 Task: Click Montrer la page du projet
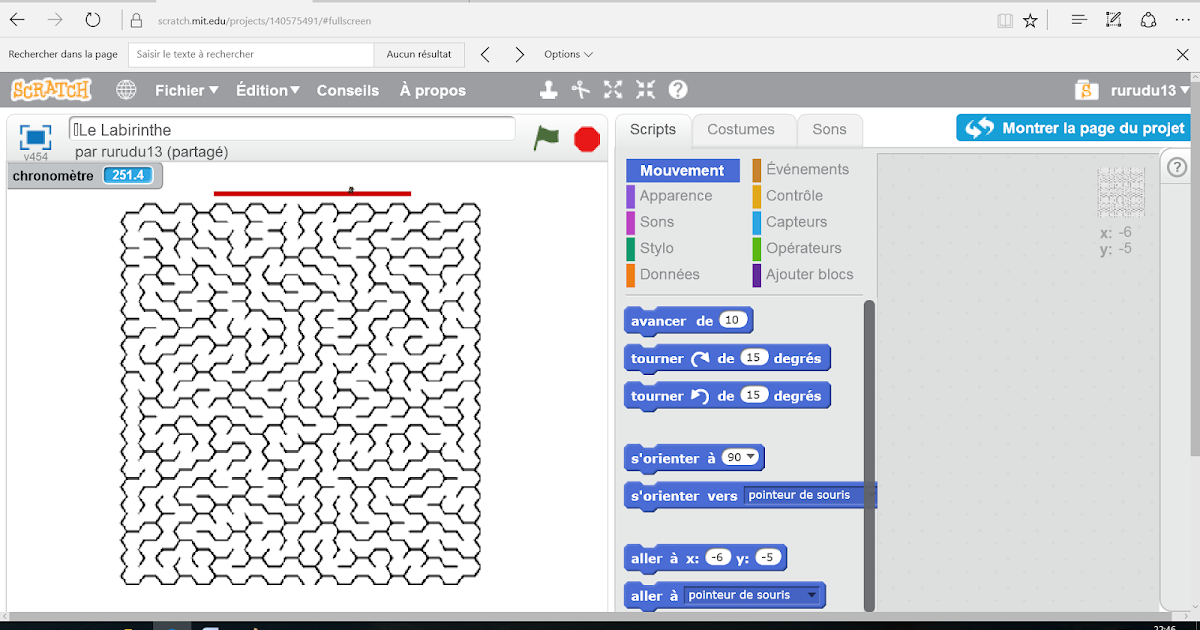point(1072,127)
